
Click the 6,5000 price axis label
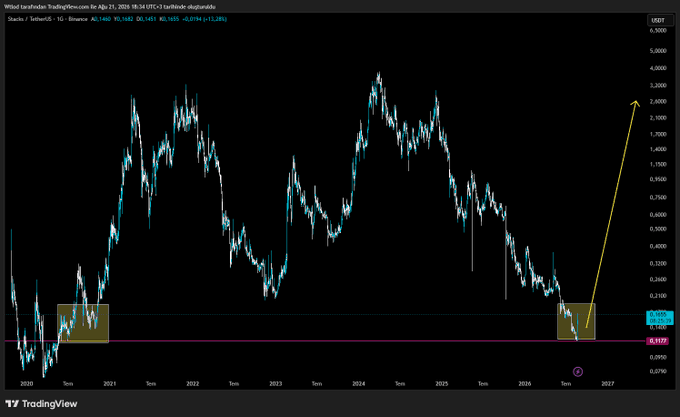click(658, 31)
